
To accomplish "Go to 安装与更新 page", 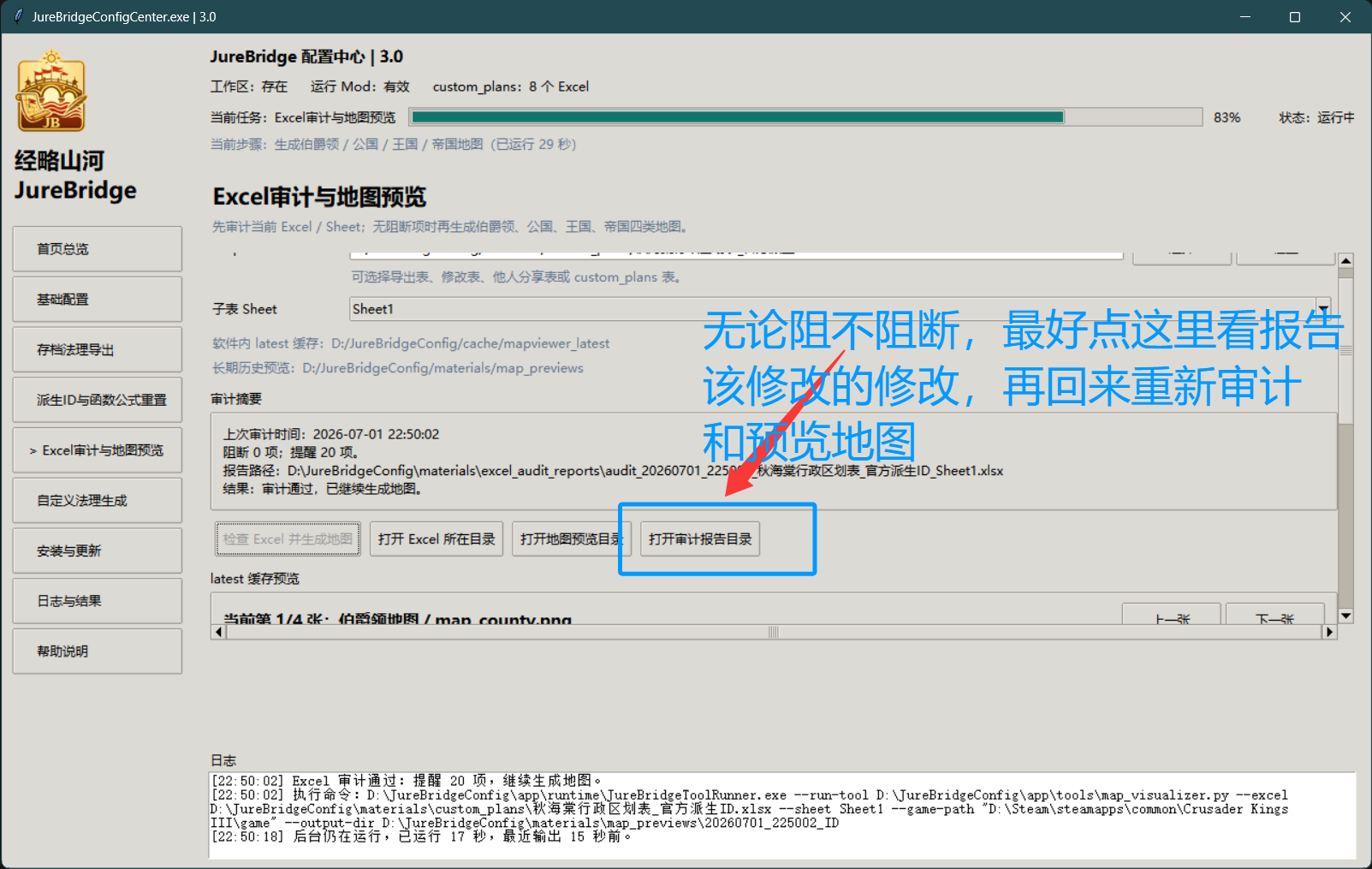I will pyautogui.click(x=98, y=551).
